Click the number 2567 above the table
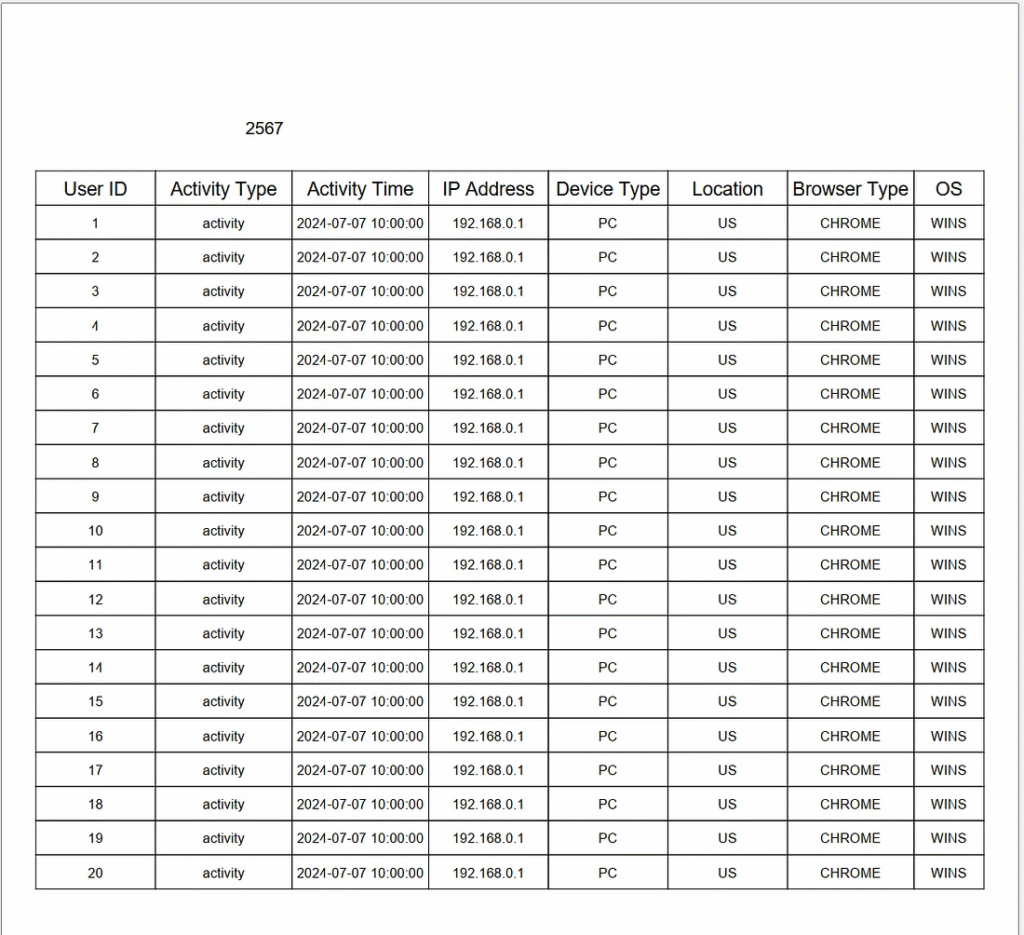 pyautogui.click(x=264, y=128)
